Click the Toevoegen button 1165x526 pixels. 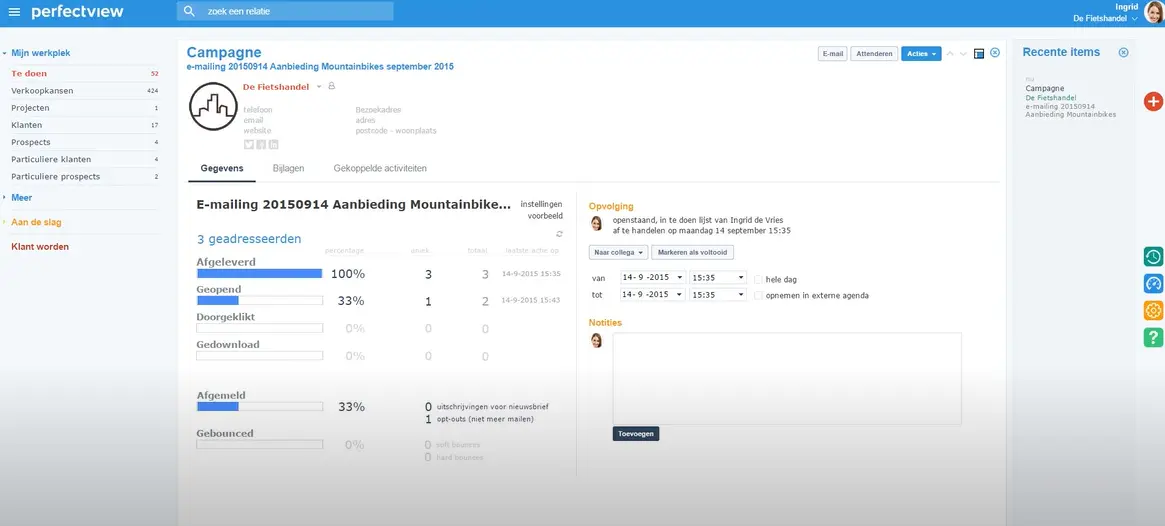click(636, 434)
